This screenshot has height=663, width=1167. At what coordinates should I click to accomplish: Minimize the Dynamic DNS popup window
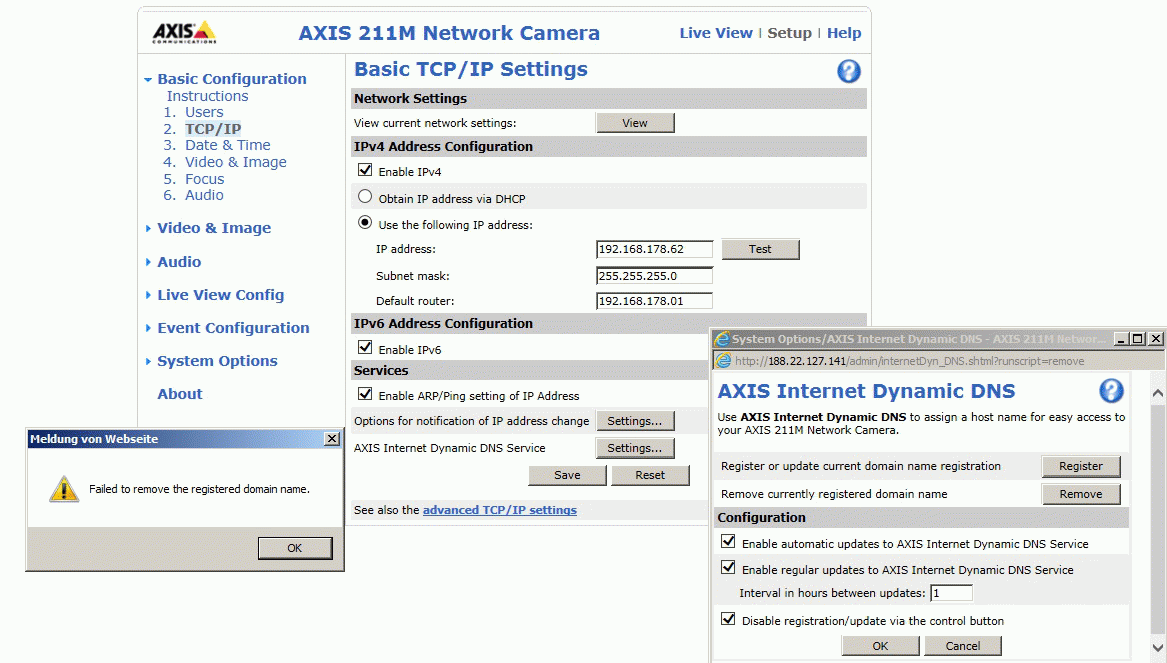(1120, 339)
